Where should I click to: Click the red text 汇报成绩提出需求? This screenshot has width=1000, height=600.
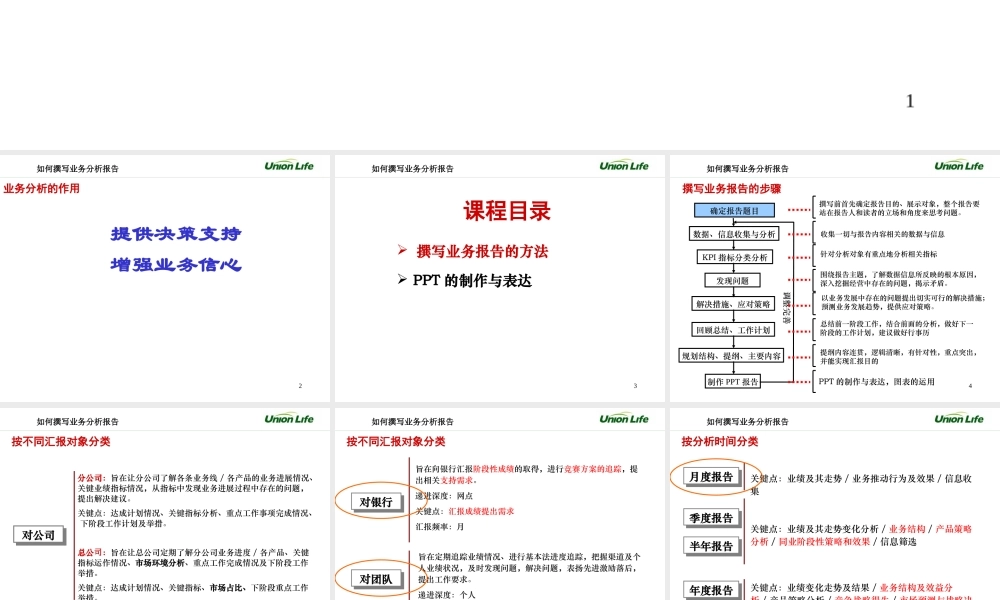481,511
